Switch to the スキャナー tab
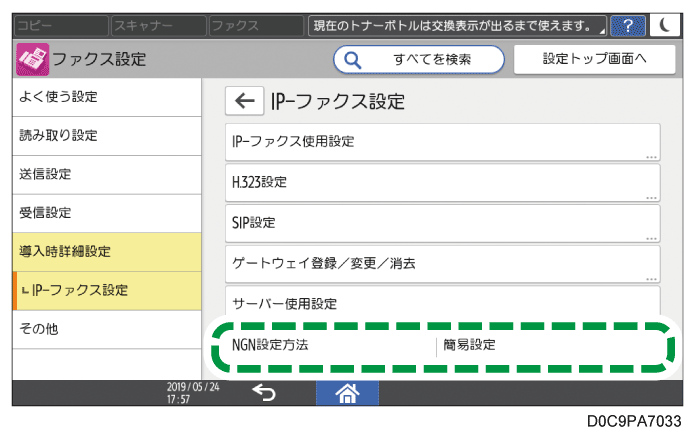Viewport: 691px width, 435px height. pos(159,26)
